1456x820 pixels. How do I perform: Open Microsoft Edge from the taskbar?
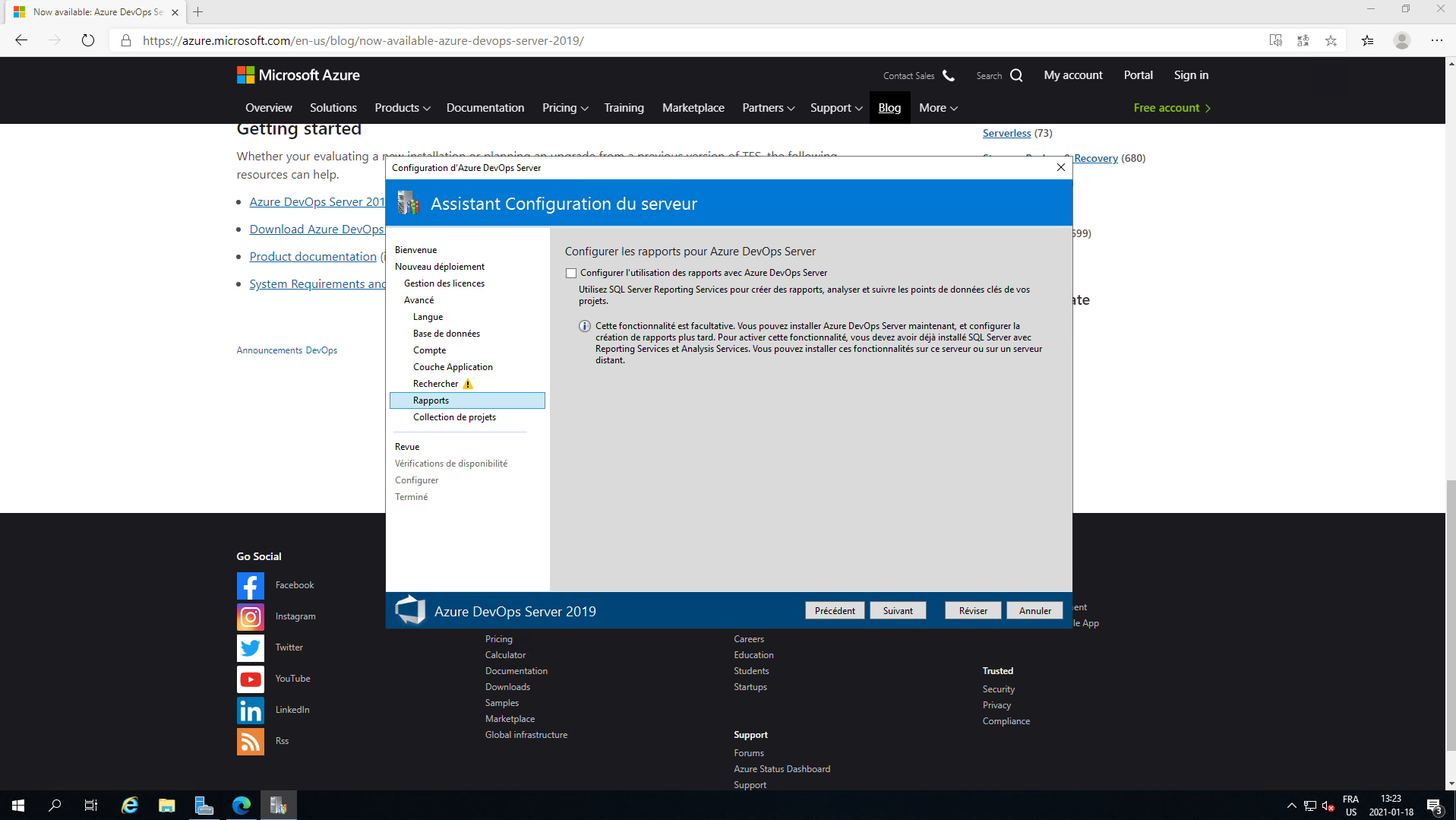pos(242,806)
